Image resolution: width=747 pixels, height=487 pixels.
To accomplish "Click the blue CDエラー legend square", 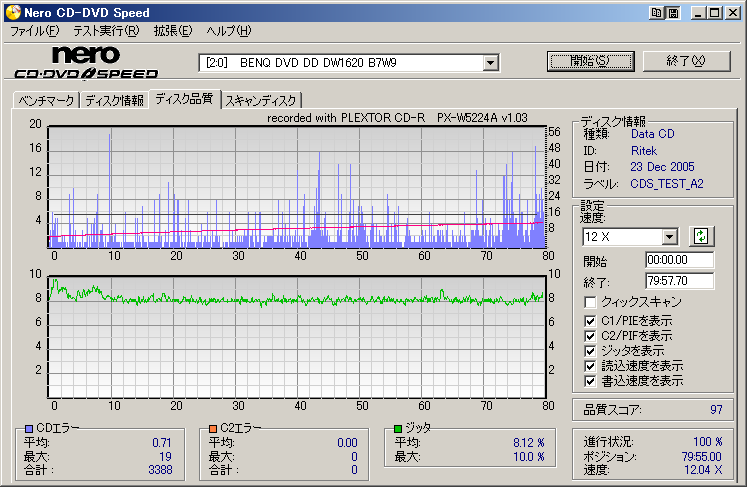I will point(29,428).
